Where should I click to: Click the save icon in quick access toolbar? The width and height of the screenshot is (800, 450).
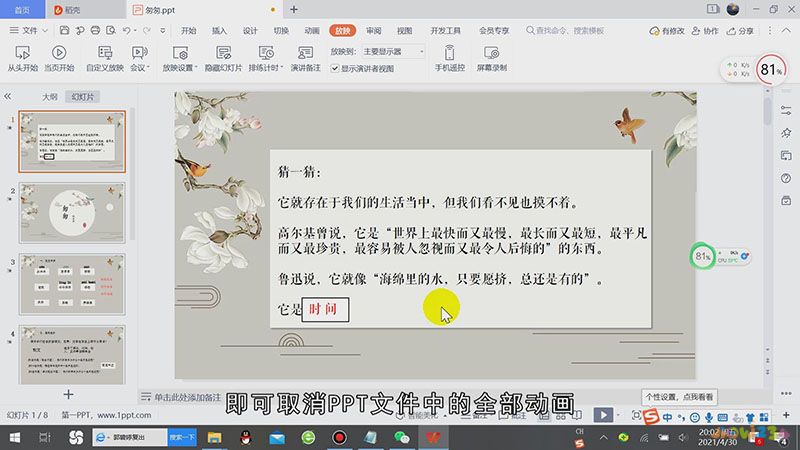pyautogui.click(x=64, y=31)
